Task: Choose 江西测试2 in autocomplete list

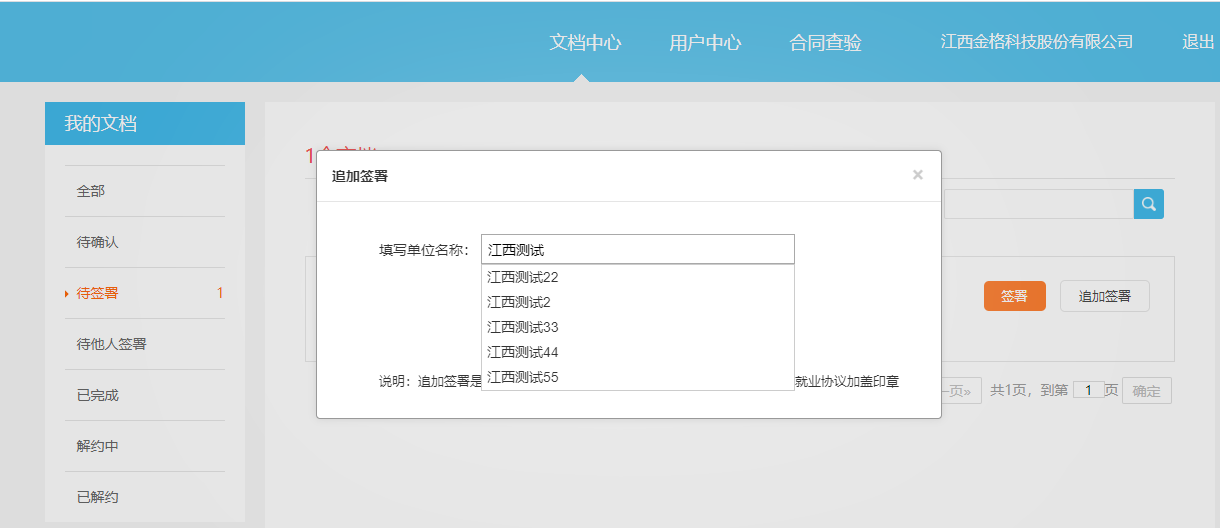Action: pos(519,302)
